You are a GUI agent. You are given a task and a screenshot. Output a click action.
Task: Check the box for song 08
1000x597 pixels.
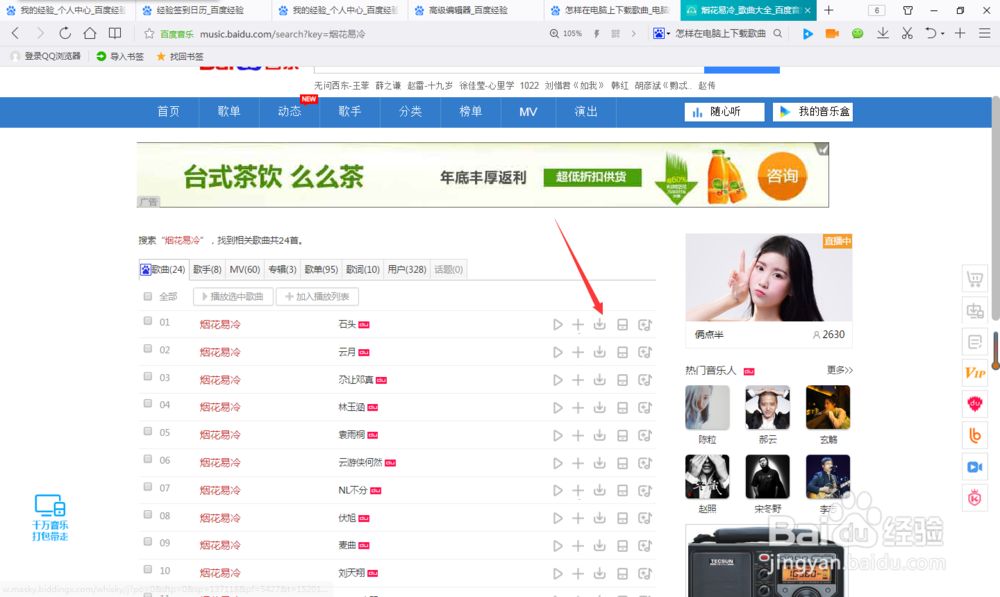(148, 515)
